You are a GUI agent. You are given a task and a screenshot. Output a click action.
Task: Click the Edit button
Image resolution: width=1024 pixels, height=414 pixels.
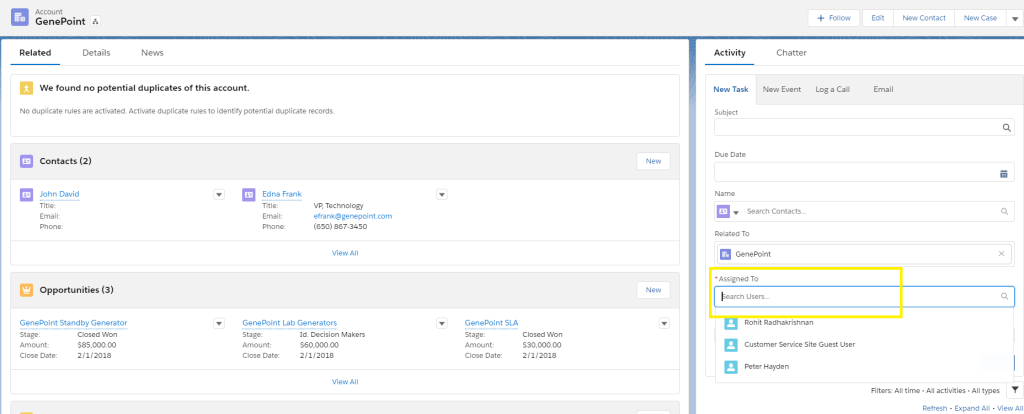878,18
